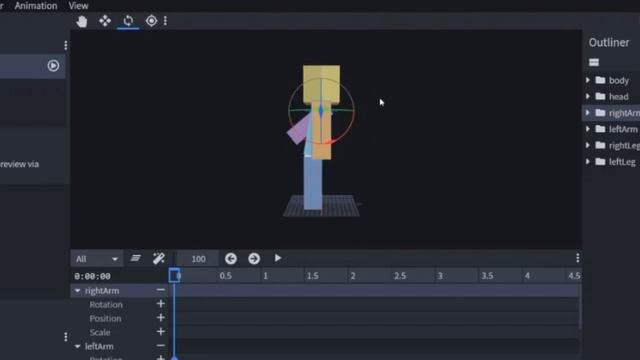Open the View menu
This screenshot has width=640, height=360.
click(78, 6)
